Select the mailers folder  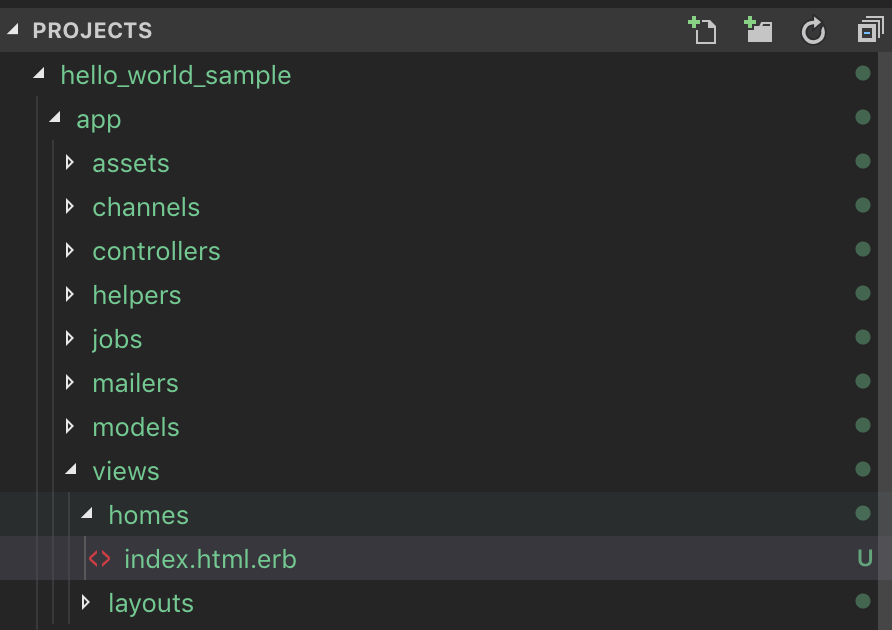(135, 383)
